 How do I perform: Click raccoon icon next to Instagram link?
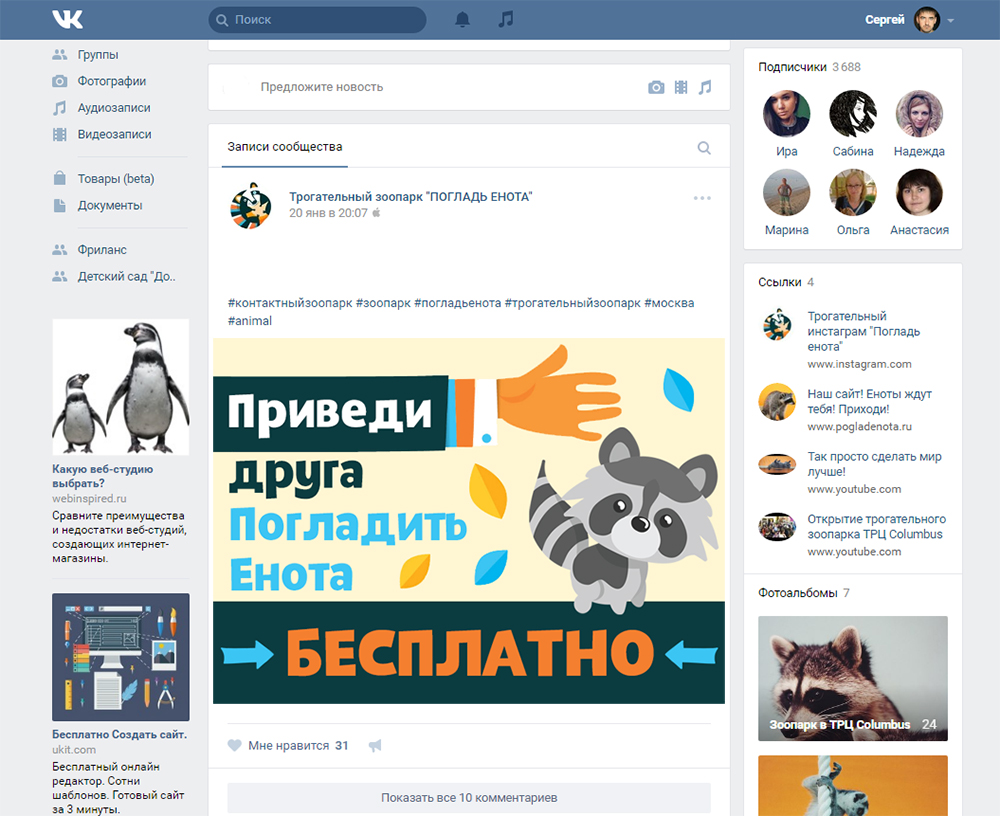[777, 323]
